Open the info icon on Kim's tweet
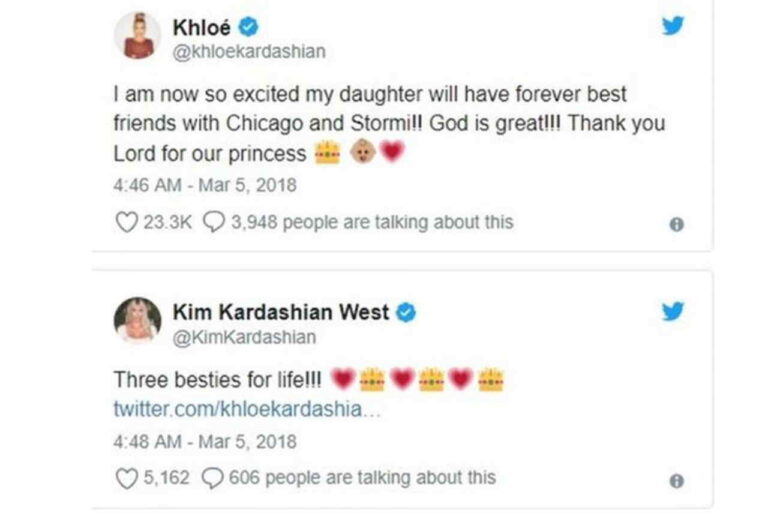Screen dimensions: 780x519 pos(676,480)
